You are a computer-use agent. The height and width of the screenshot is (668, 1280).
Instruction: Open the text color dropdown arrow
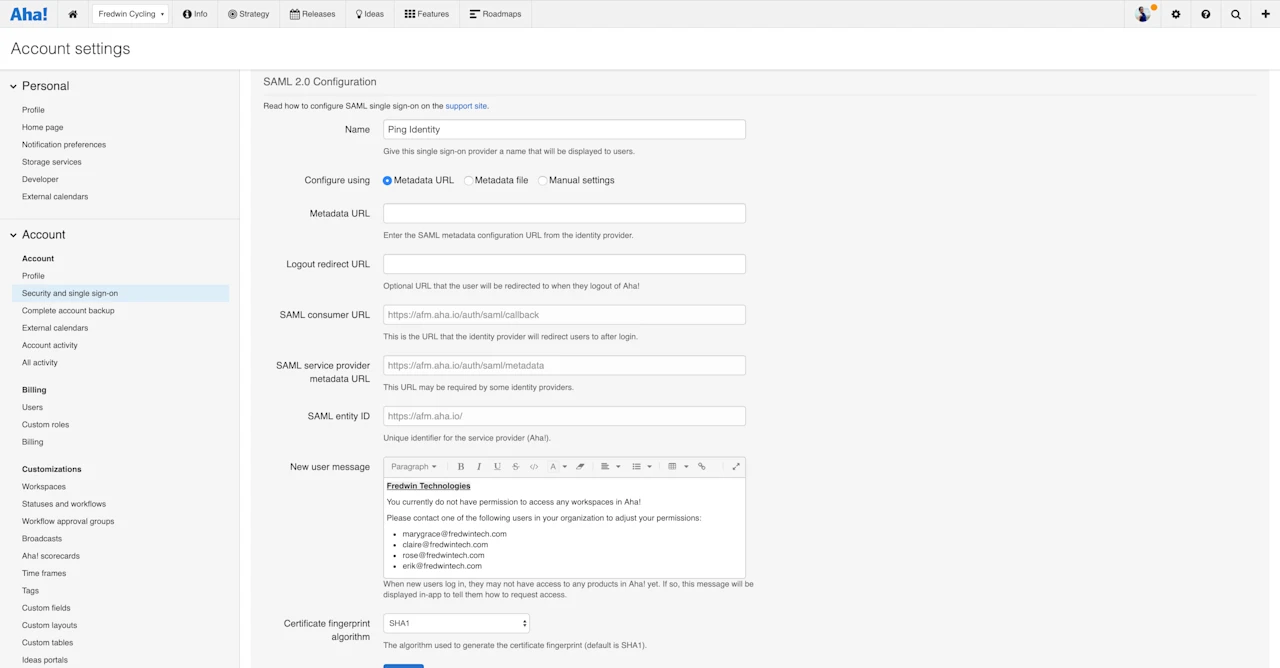(x=565, y=467)
